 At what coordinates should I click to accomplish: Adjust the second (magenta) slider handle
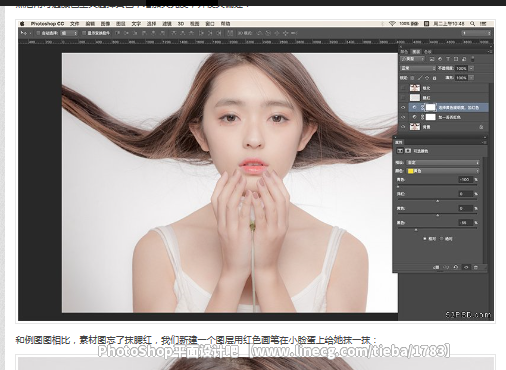click(x=438, y=201)
